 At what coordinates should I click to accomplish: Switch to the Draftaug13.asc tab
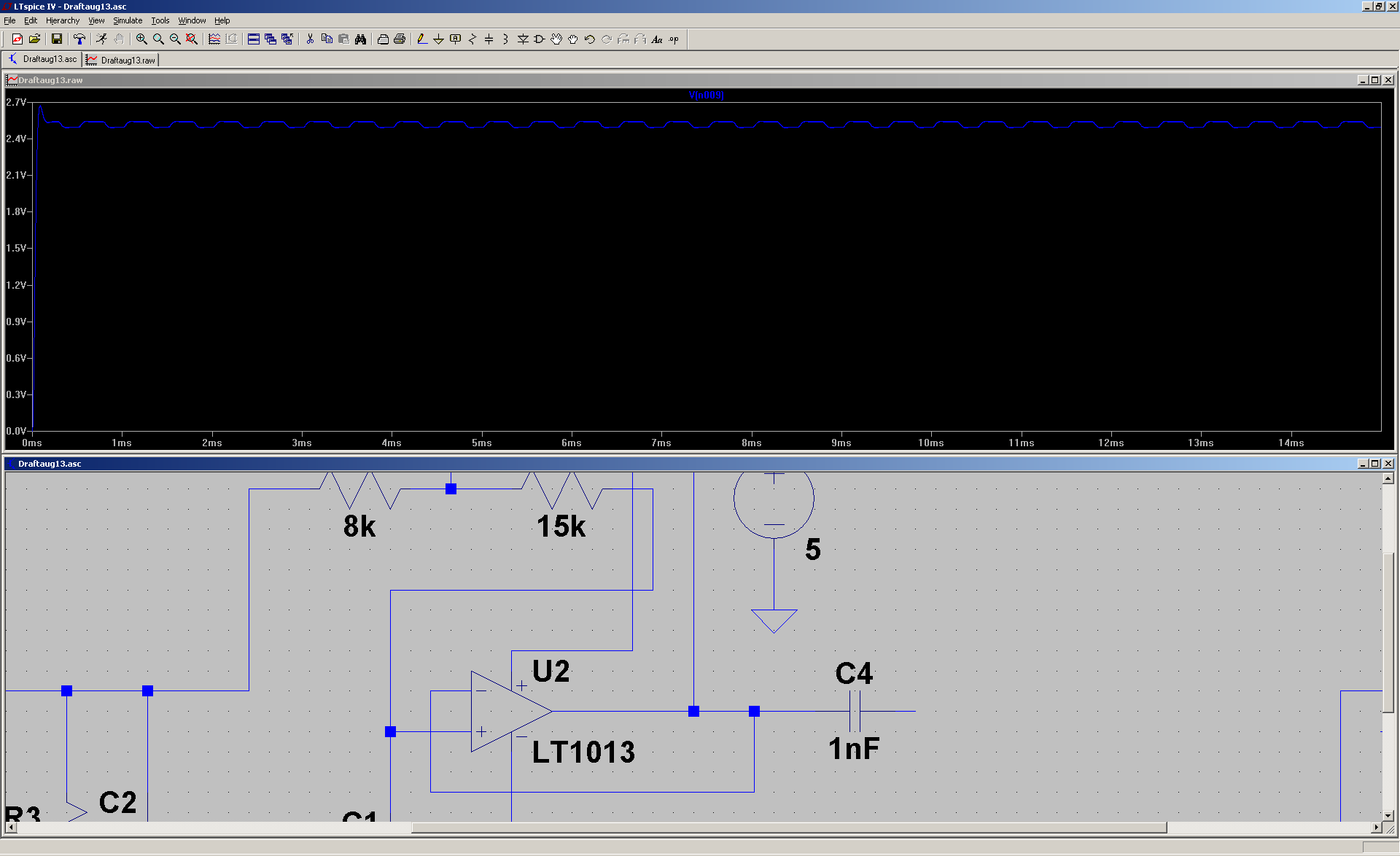43,59
